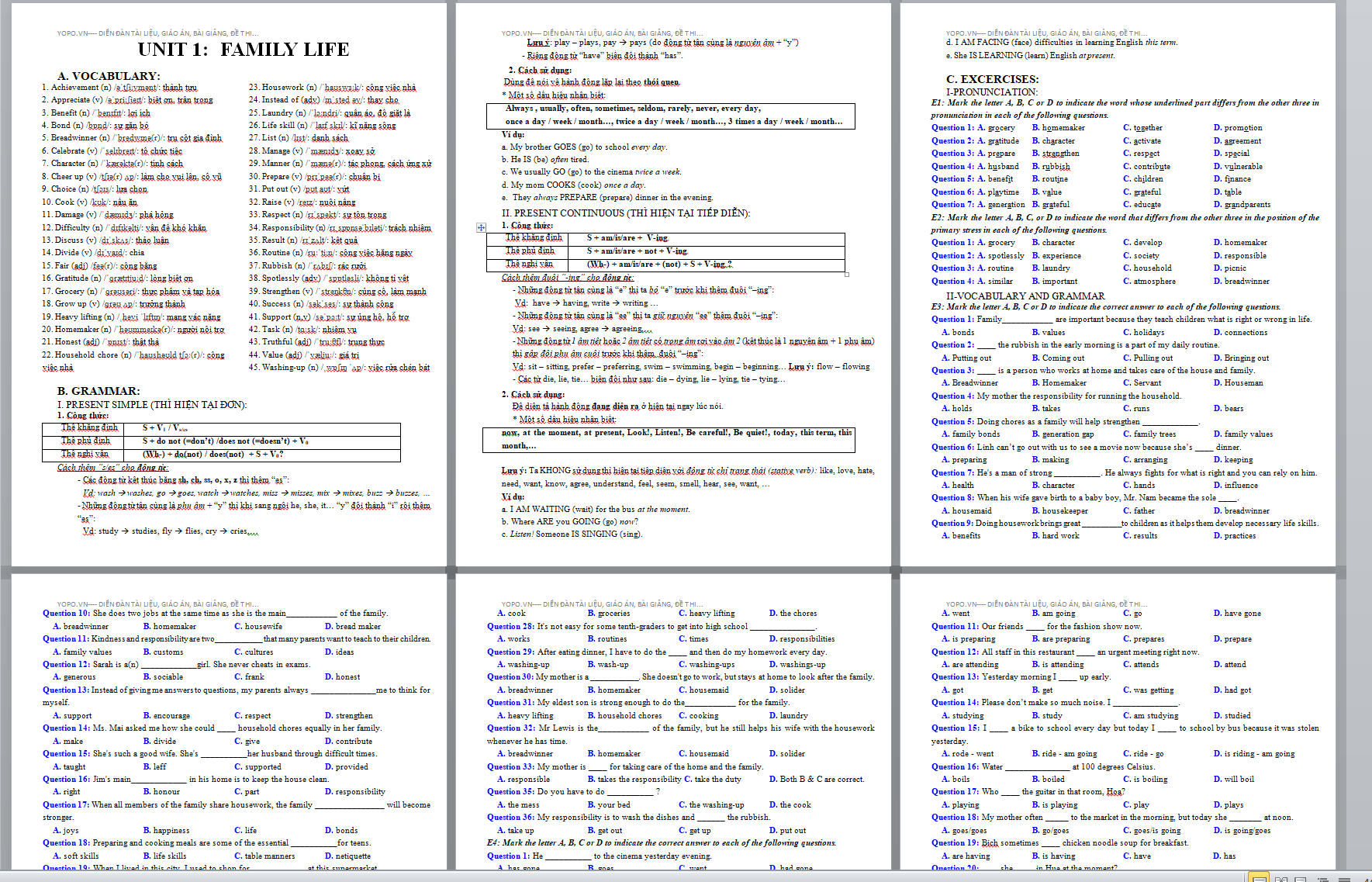Click the "B. GRAMMAR:" section heading
The width and height of the screenshot is (1372, 882).
tap(98, 391)
